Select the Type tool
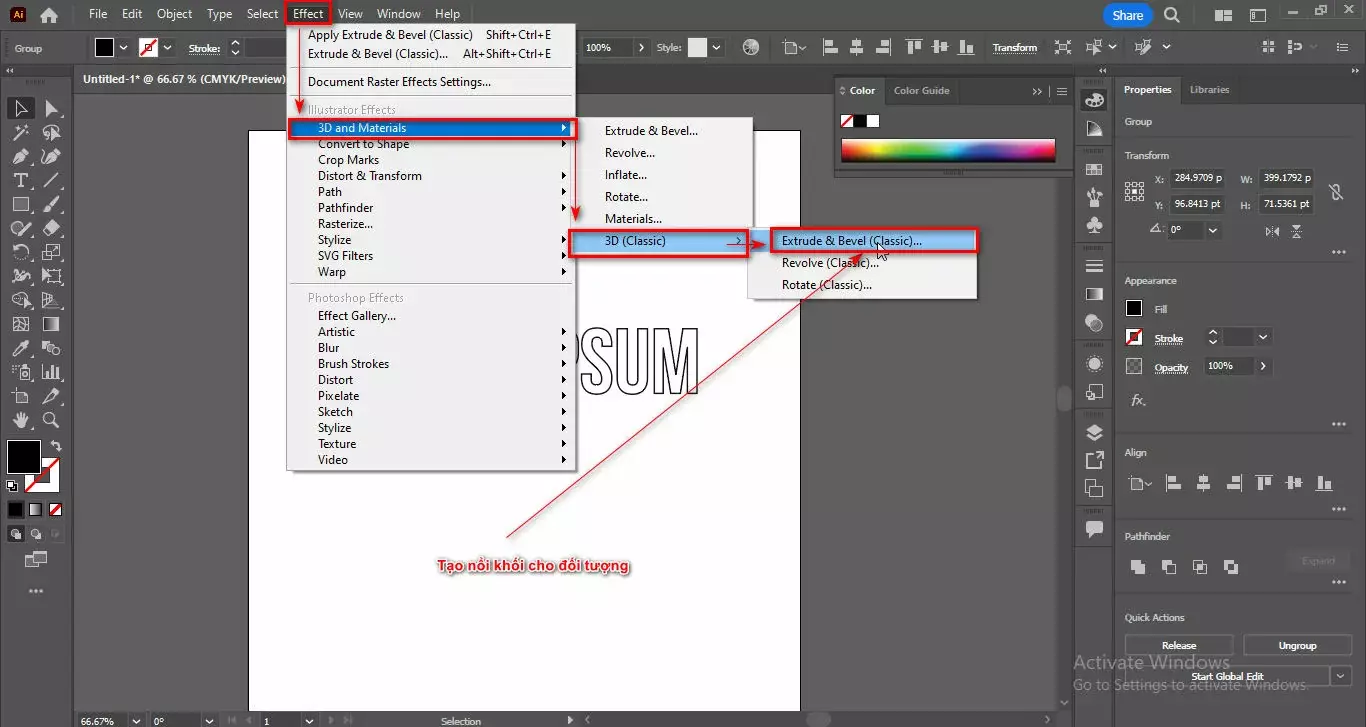The width and height of the screenshot is (1366, 727). [20, 180]
